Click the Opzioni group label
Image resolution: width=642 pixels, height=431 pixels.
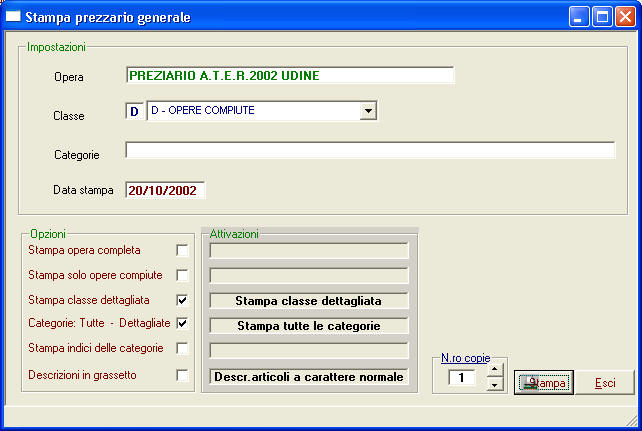pos(48,234)
